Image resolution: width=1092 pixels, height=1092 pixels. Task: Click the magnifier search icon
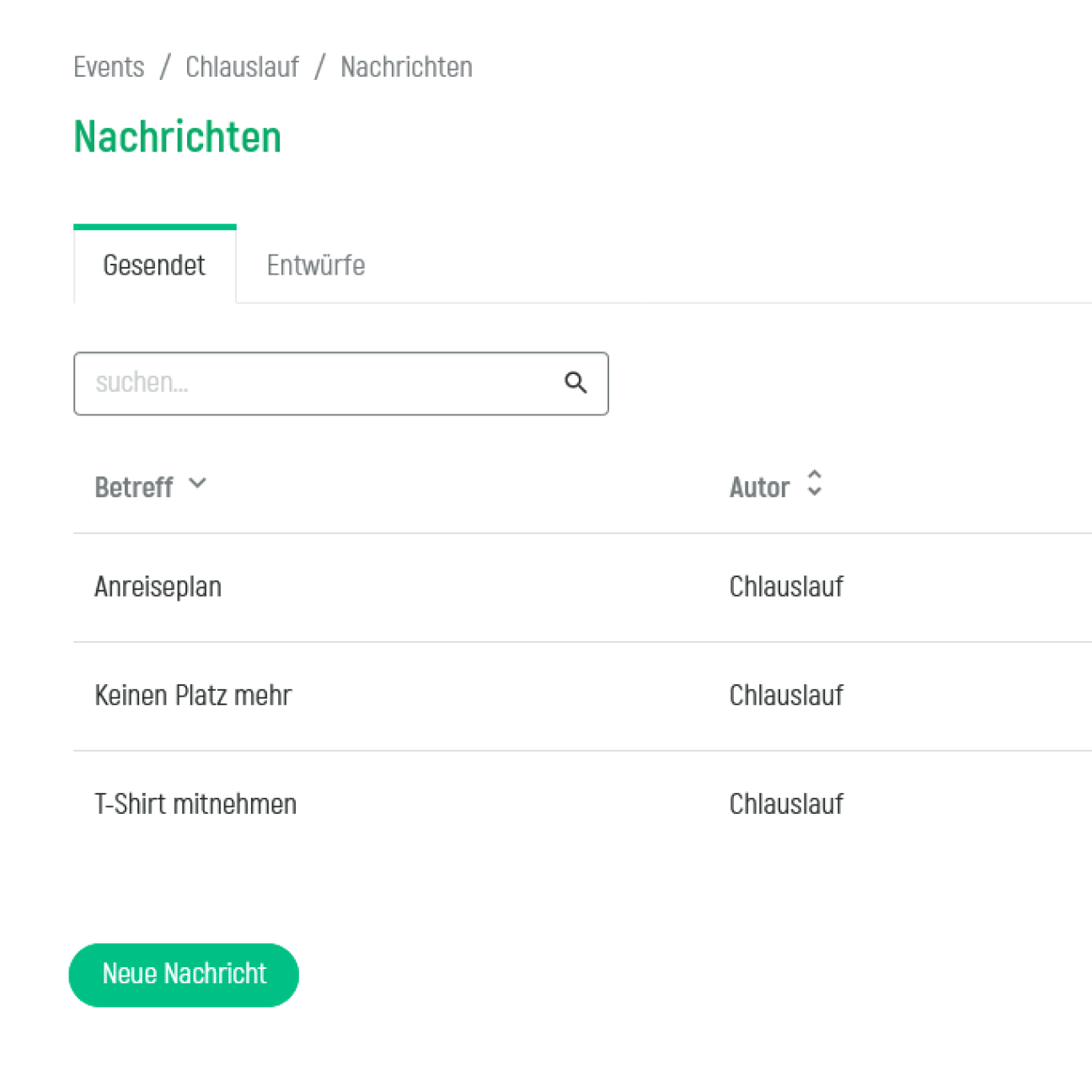[575, 383]
